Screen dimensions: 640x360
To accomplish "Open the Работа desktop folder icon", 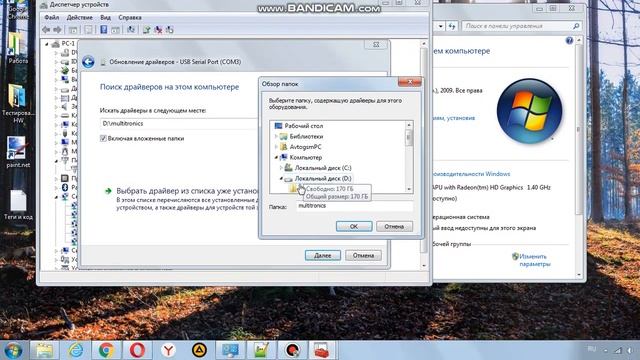I will 18,48.
